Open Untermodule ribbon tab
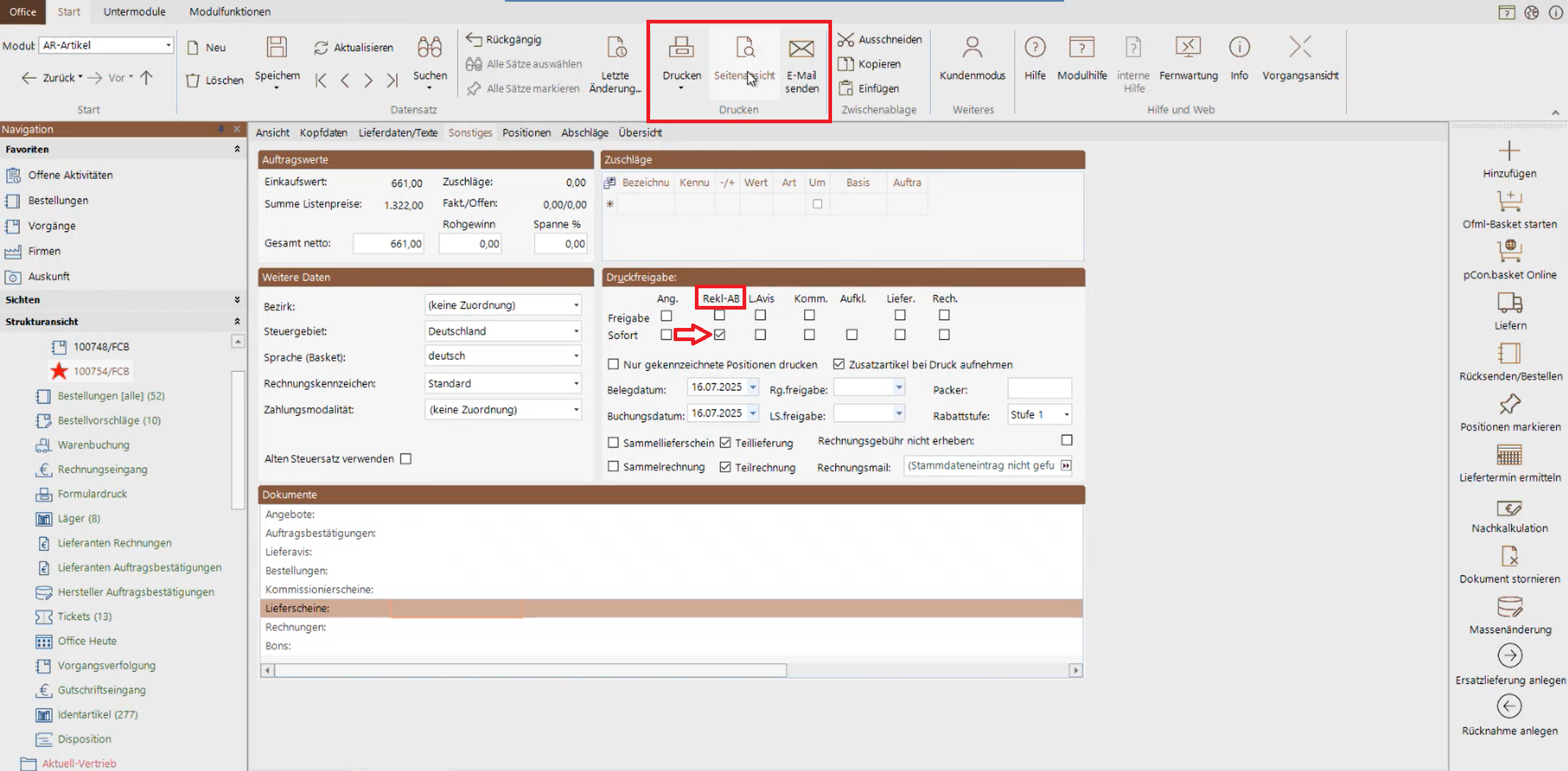The height and width of the screenshot is (771, 1568). pos(134,12)
